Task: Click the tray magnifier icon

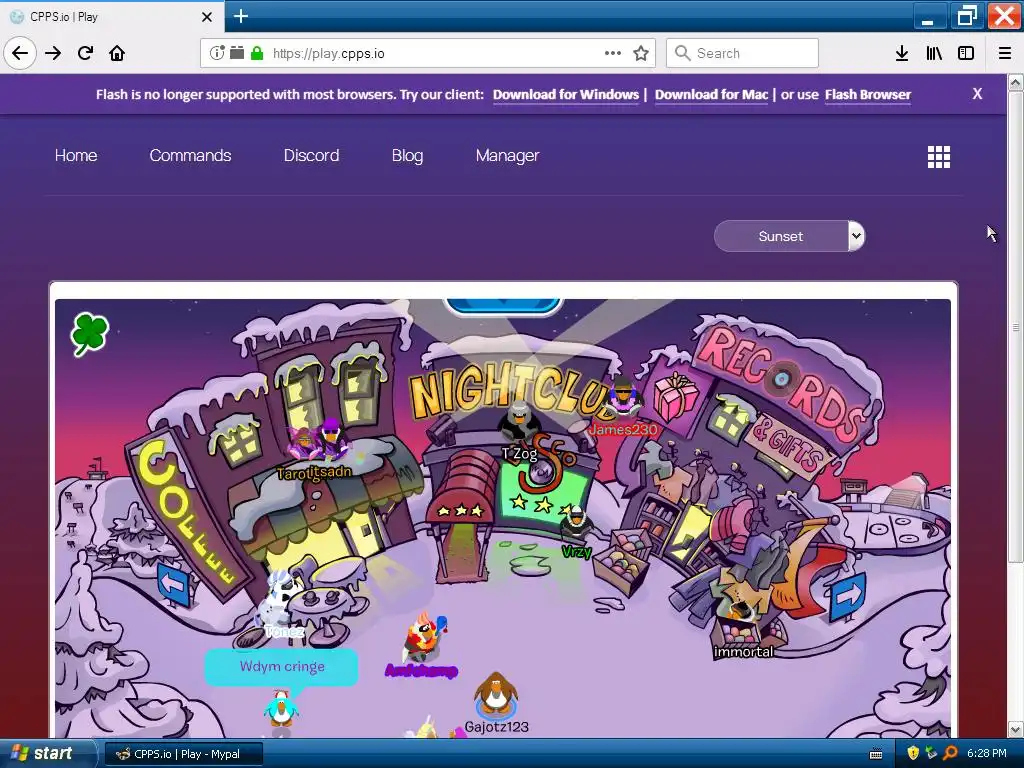Action: click(951, 754)
